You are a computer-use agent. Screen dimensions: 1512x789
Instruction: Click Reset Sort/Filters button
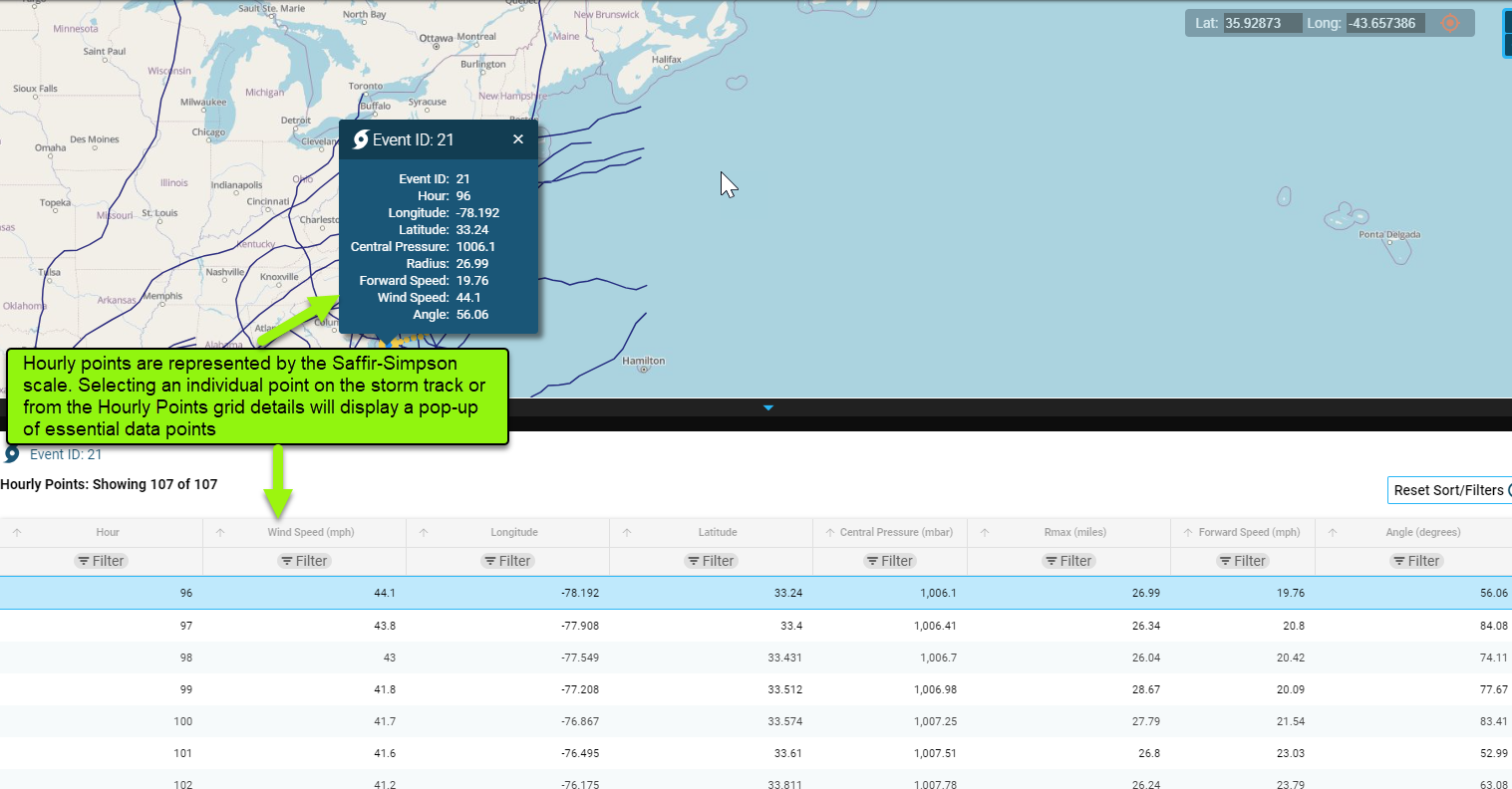1449,490
